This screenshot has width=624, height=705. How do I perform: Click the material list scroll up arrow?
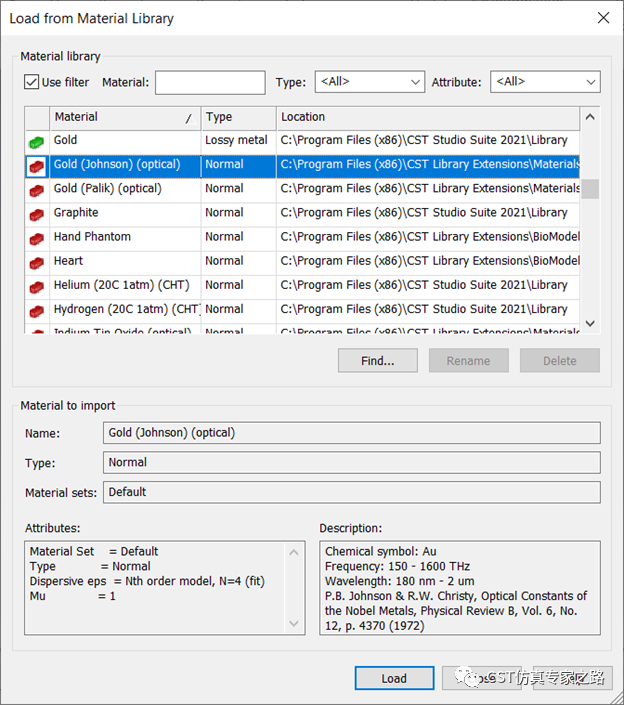point(590,117)
